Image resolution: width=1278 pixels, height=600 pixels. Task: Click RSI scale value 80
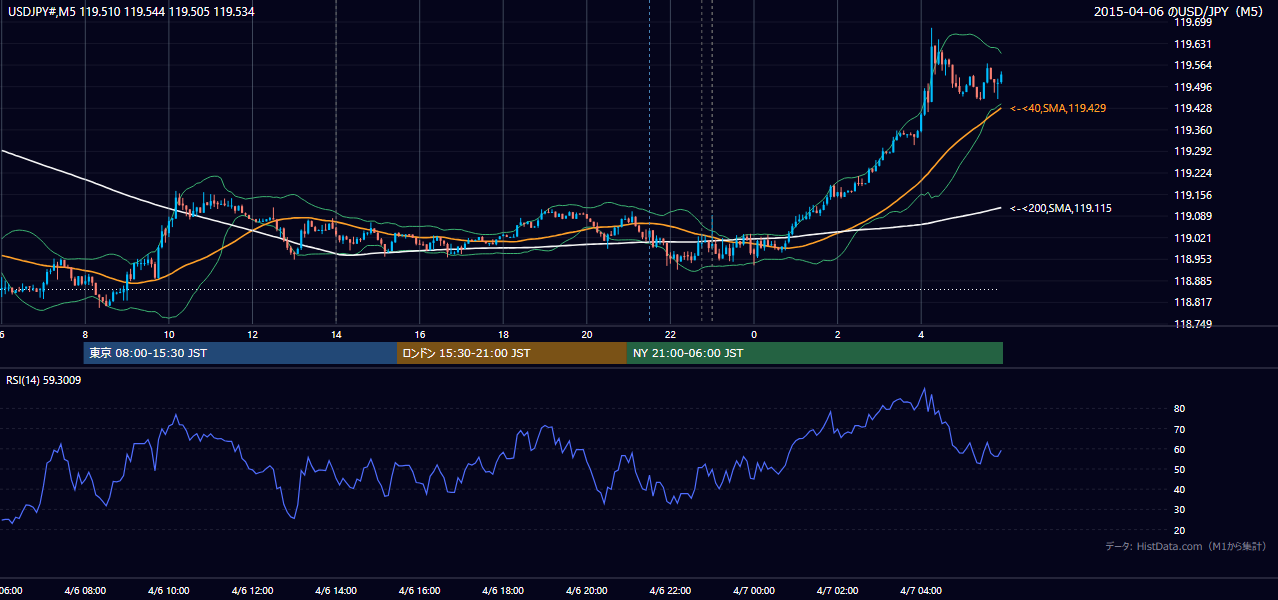1180,409
